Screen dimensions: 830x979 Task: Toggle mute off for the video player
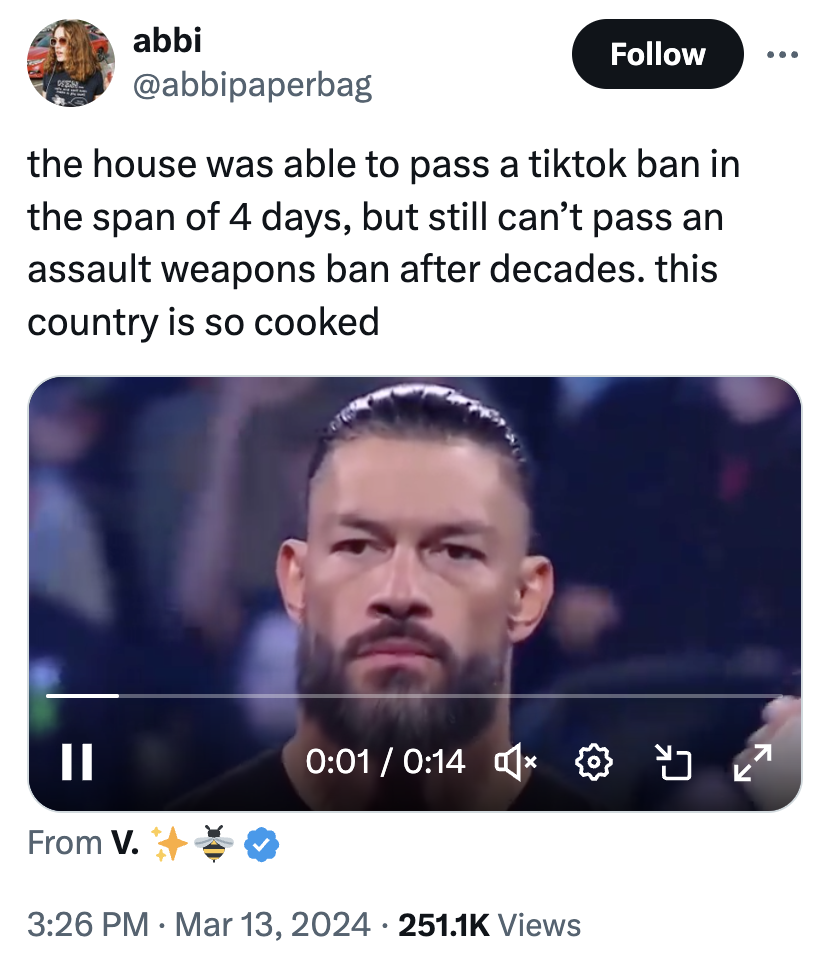point(513,763)
